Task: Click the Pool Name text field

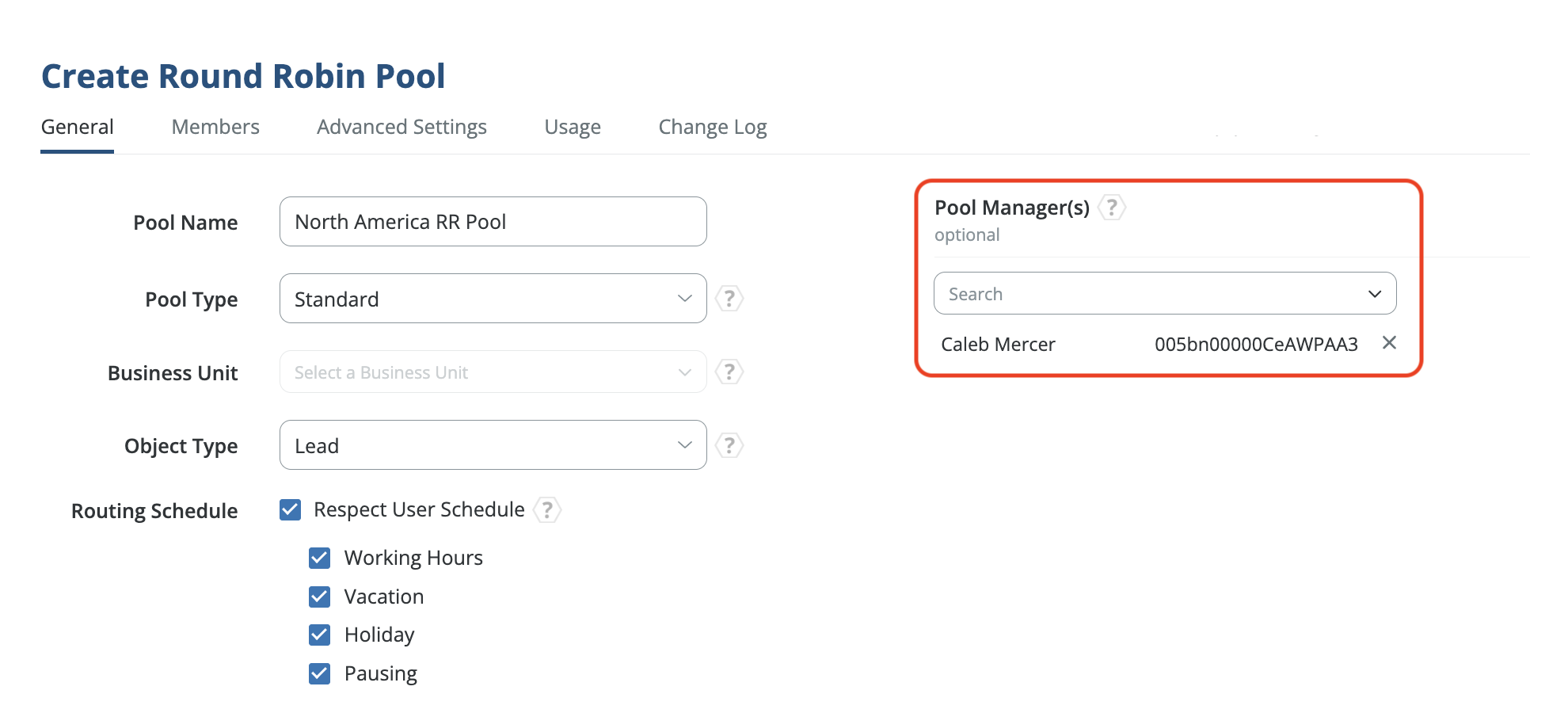Action: (493, 222)
